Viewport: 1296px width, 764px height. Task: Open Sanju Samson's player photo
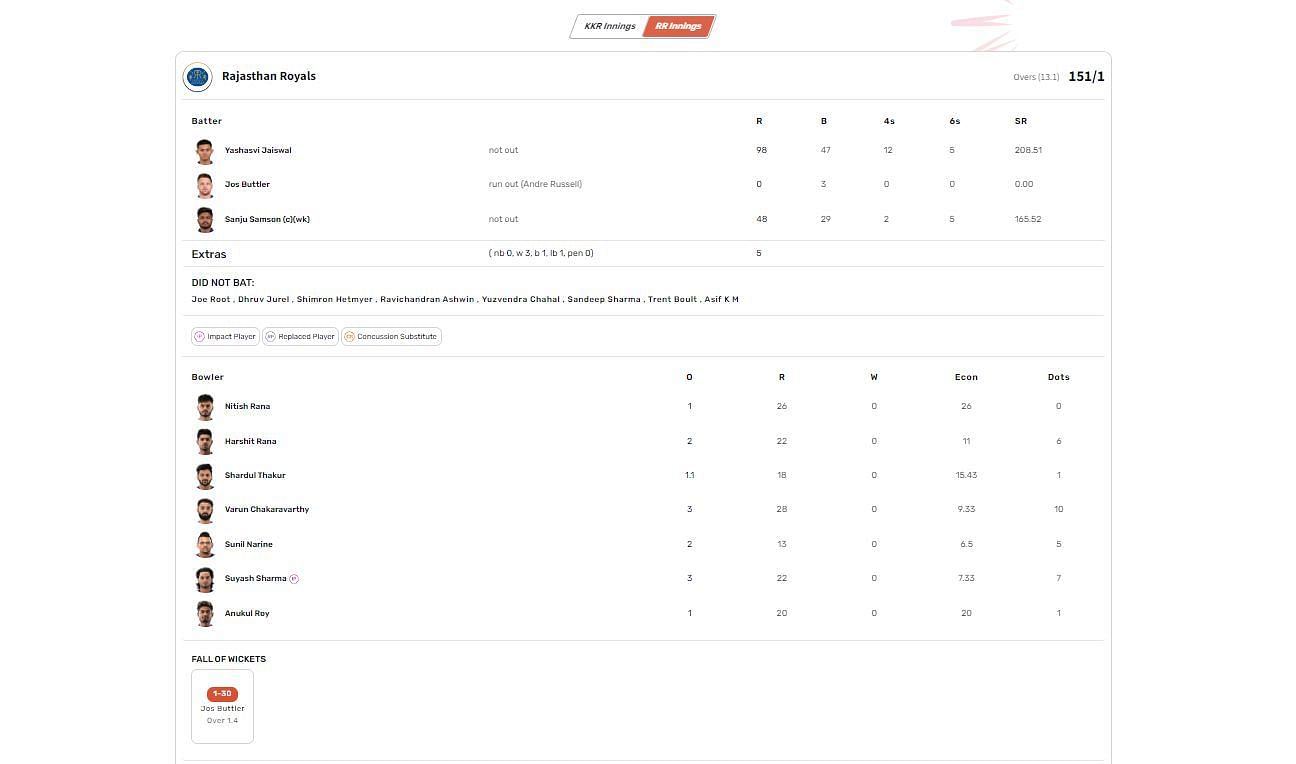[205, 220]
